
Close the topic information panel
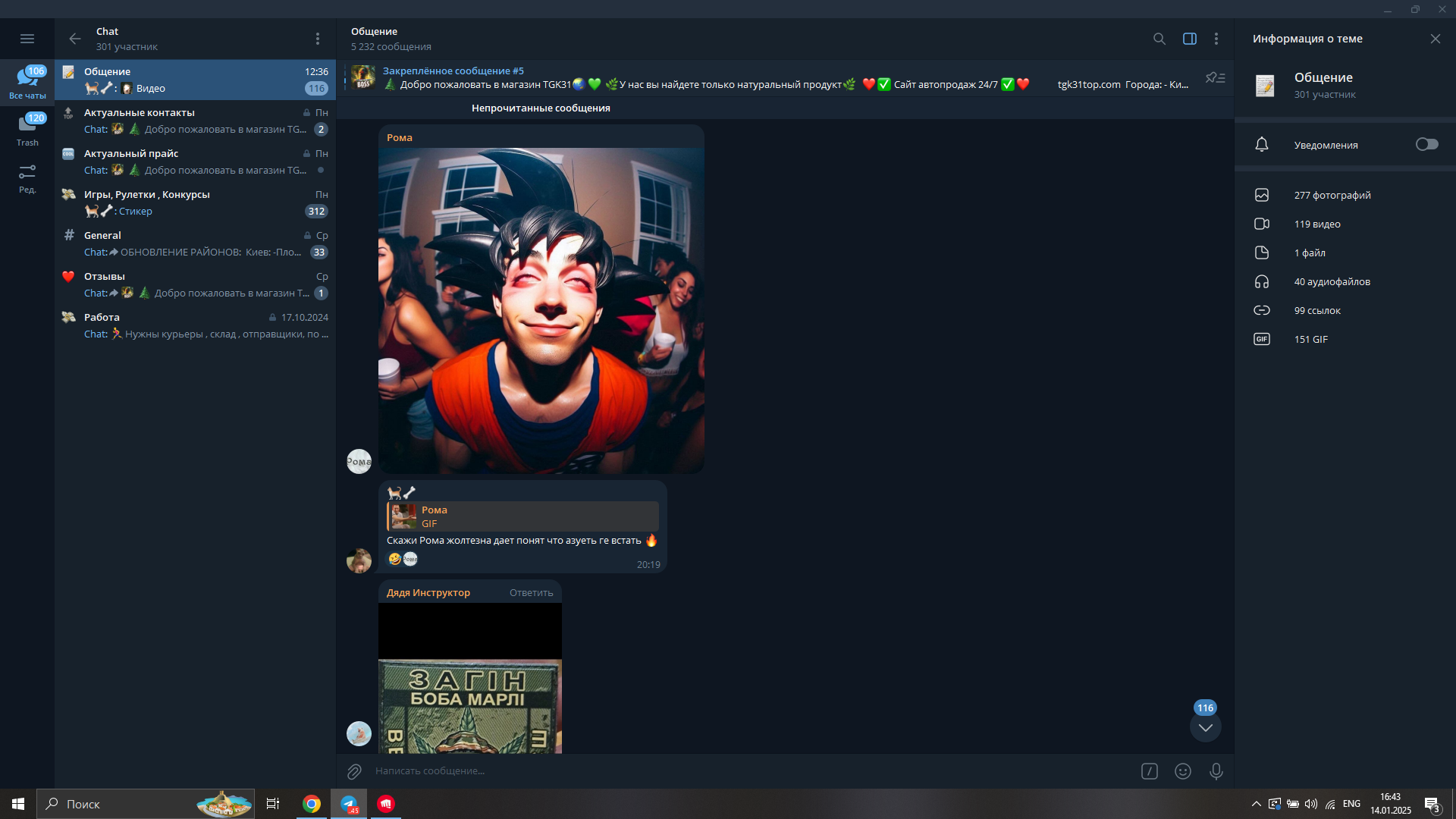click(x=1436, y=39)
